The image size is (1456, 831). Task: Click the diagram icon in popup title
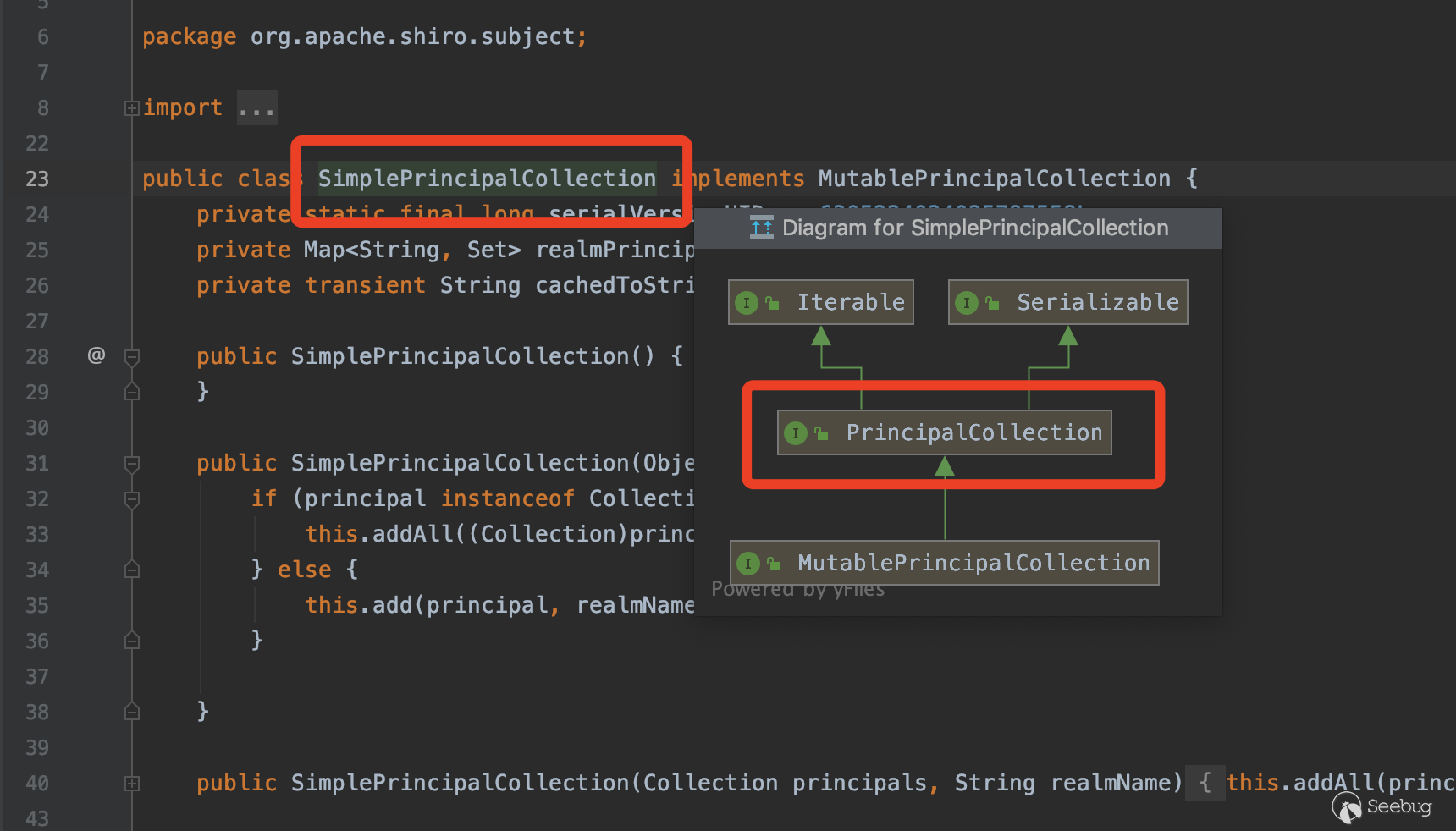pyautogui.click(x=761, y=228)
